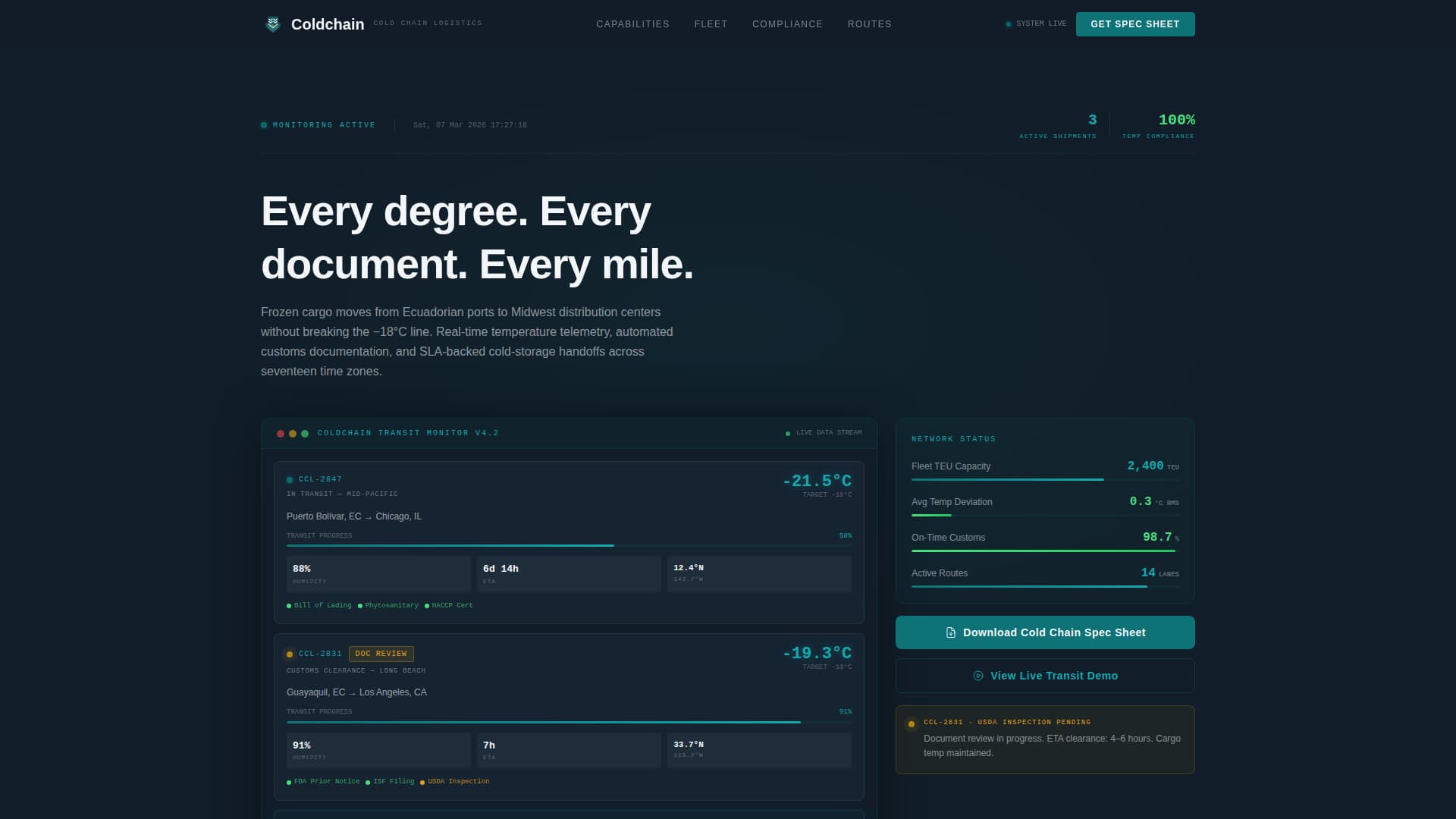1456x819 pixels.
Task: Go to the Compliance nav item
Action: (787, 24)
